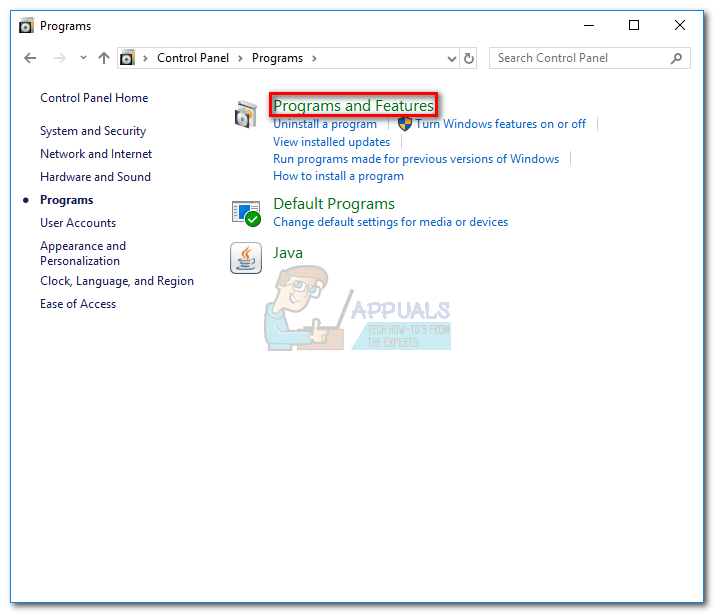715x614 pixels.
Task: Click the Search Control Panel field
Action: pyautogui.click(x=590, y=58)
